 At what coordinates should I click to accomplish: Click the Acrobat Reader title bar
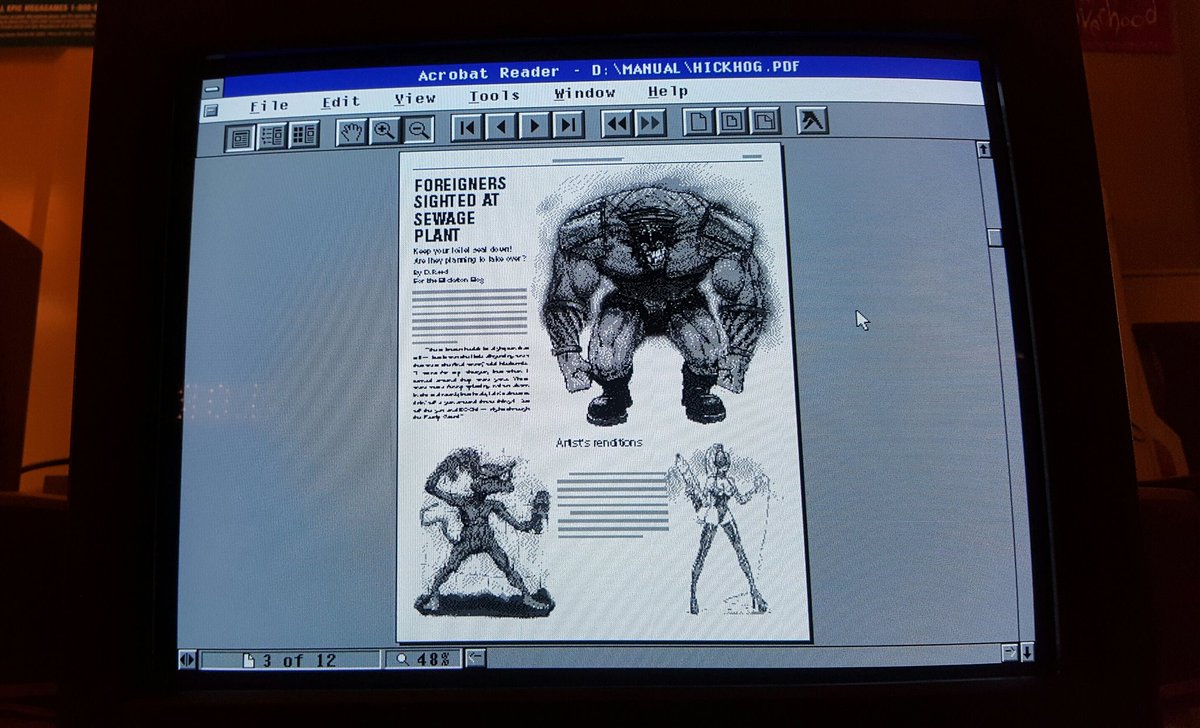tap(600, 72)
